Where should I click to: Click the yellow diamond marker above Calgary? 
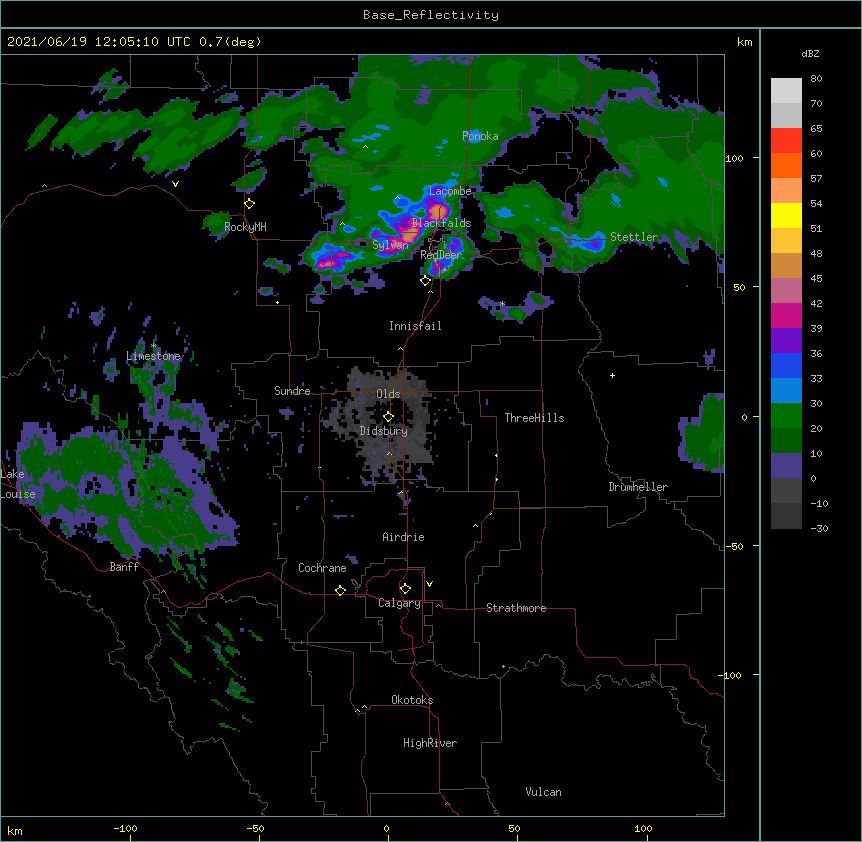(x=405, y=589)
